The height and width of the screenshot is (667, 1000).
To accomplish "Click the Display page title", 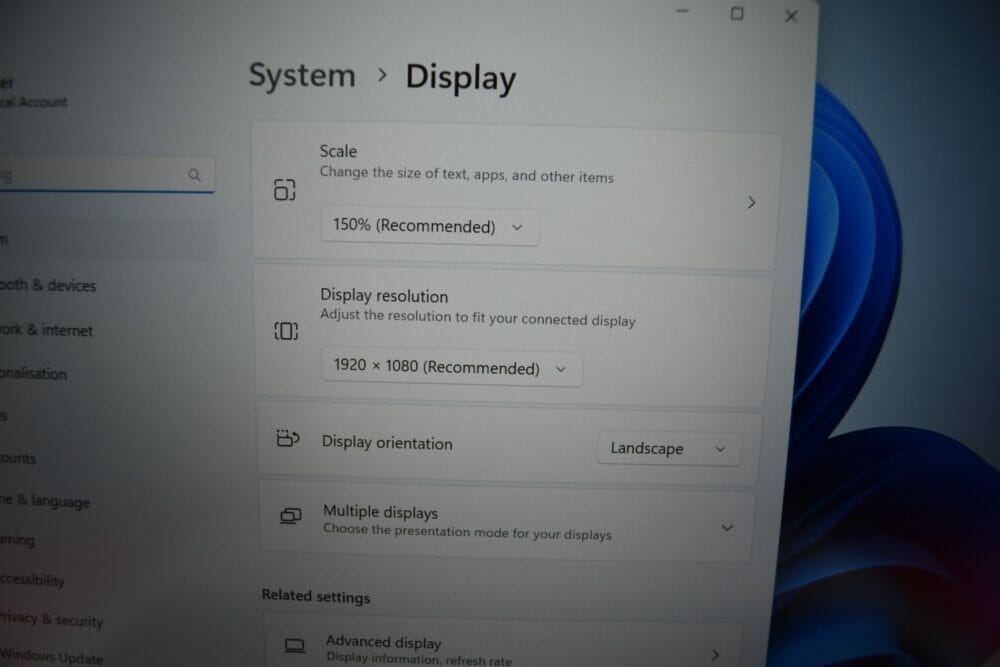I will coord(460,78).
